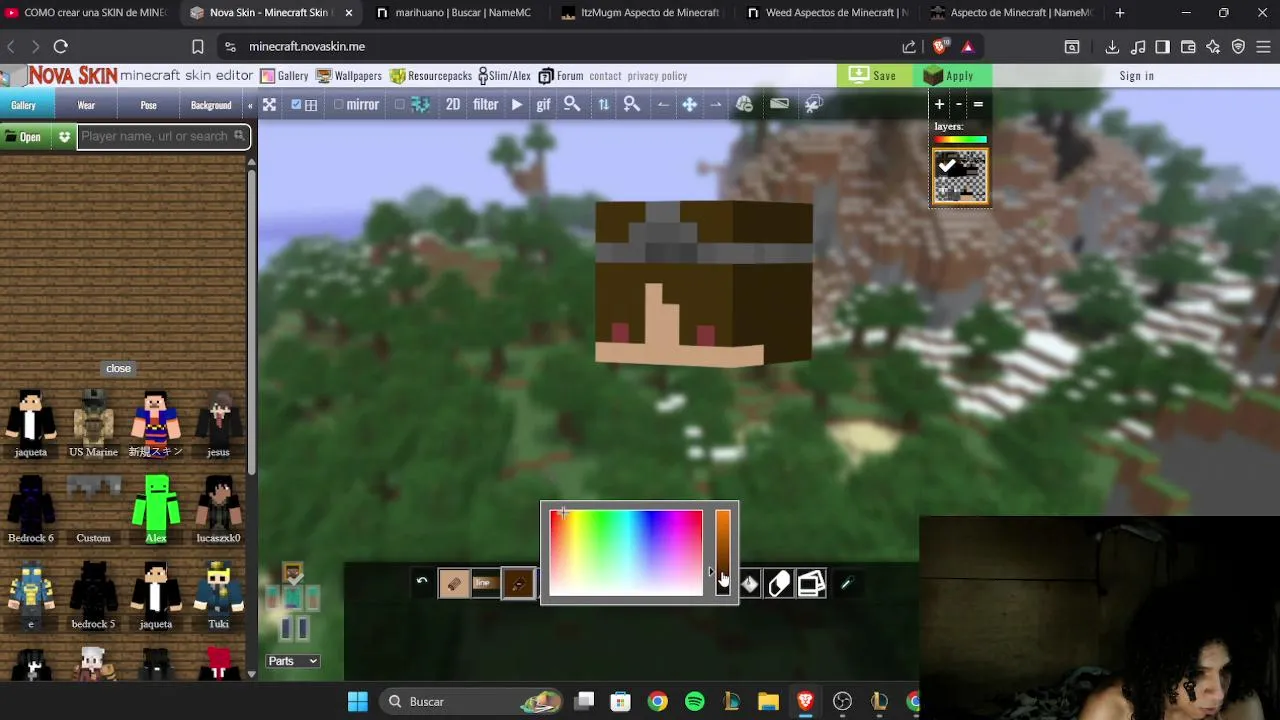This screenshot has width=1280, height=720.
Task: Toggle the head part in body selector
Action: click(x=293, y=575)
